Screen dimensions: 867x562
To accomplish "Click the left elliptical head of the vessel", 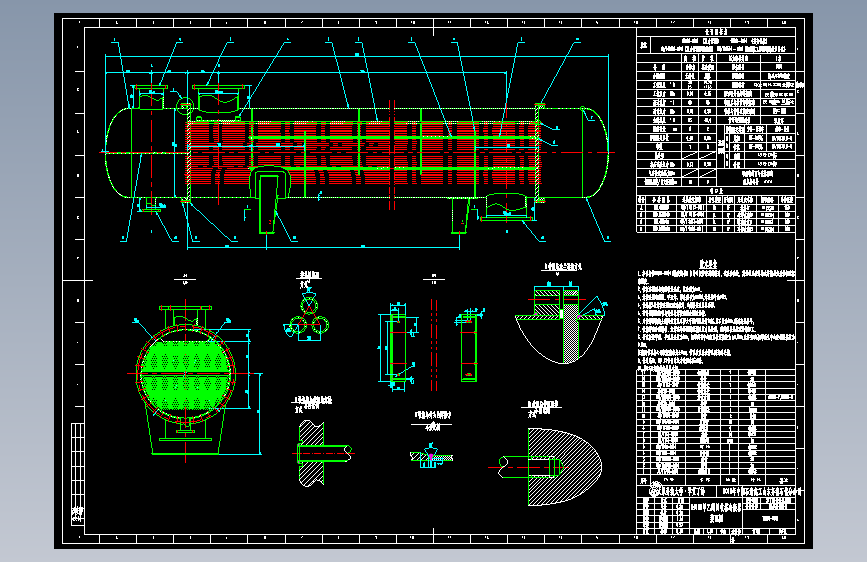I will [118, 153].
